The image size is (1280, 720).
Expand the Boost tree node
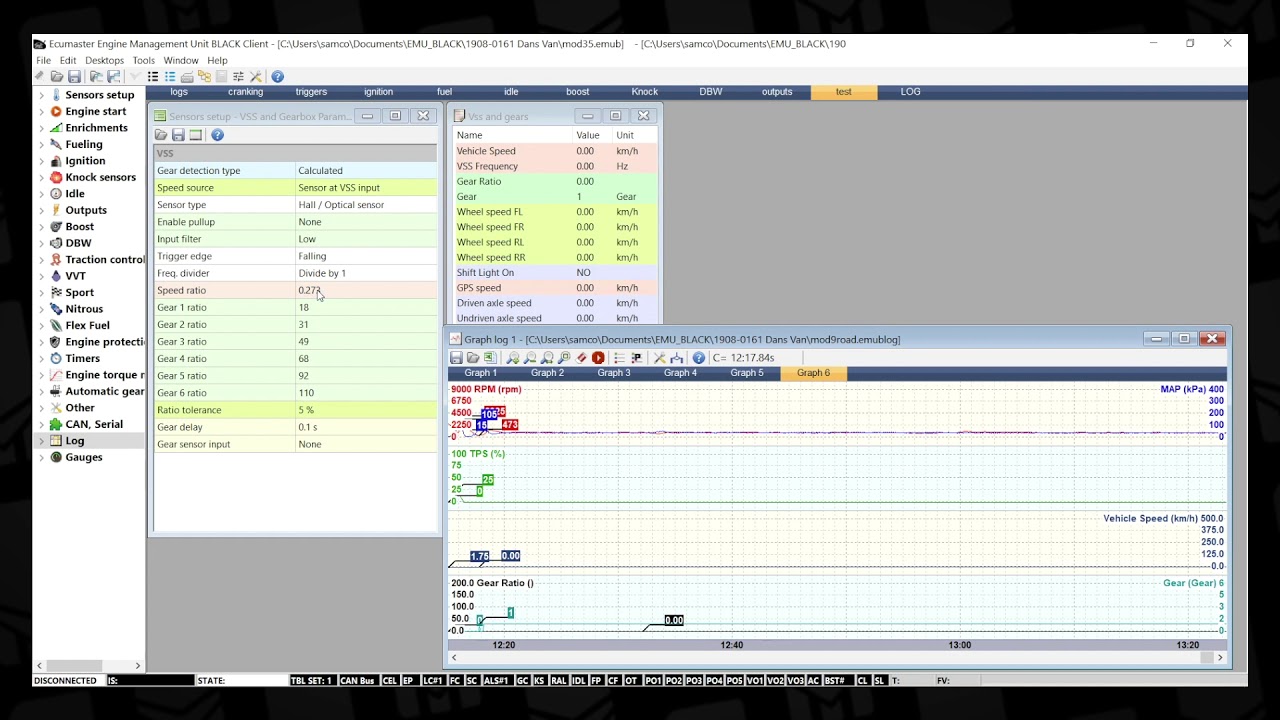pos(41,227)
